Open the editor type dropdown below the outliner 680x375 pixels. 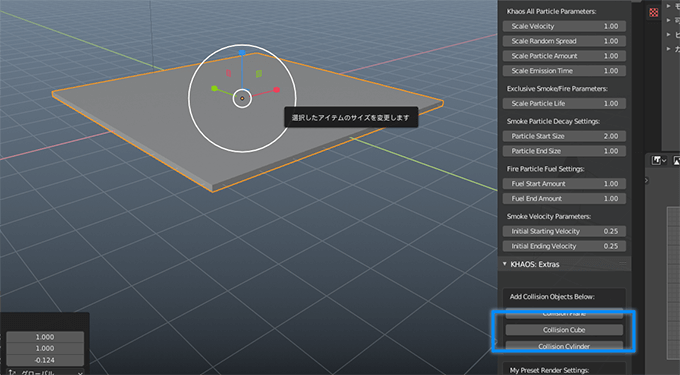point(659,160)
